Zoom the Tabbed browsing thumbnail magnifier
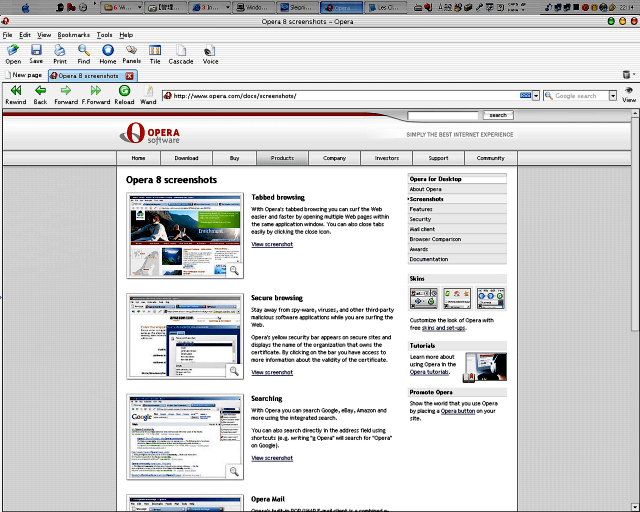Viewport: 640px width, 512px height. click(234, 270)
